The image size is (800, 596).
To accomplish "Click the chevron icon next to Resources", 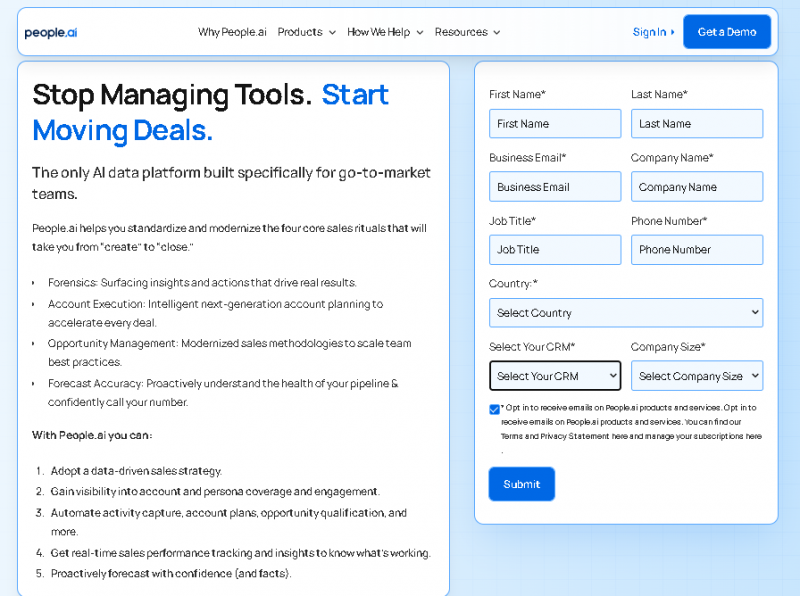I will pyautogui.click(x=497, y=32).
